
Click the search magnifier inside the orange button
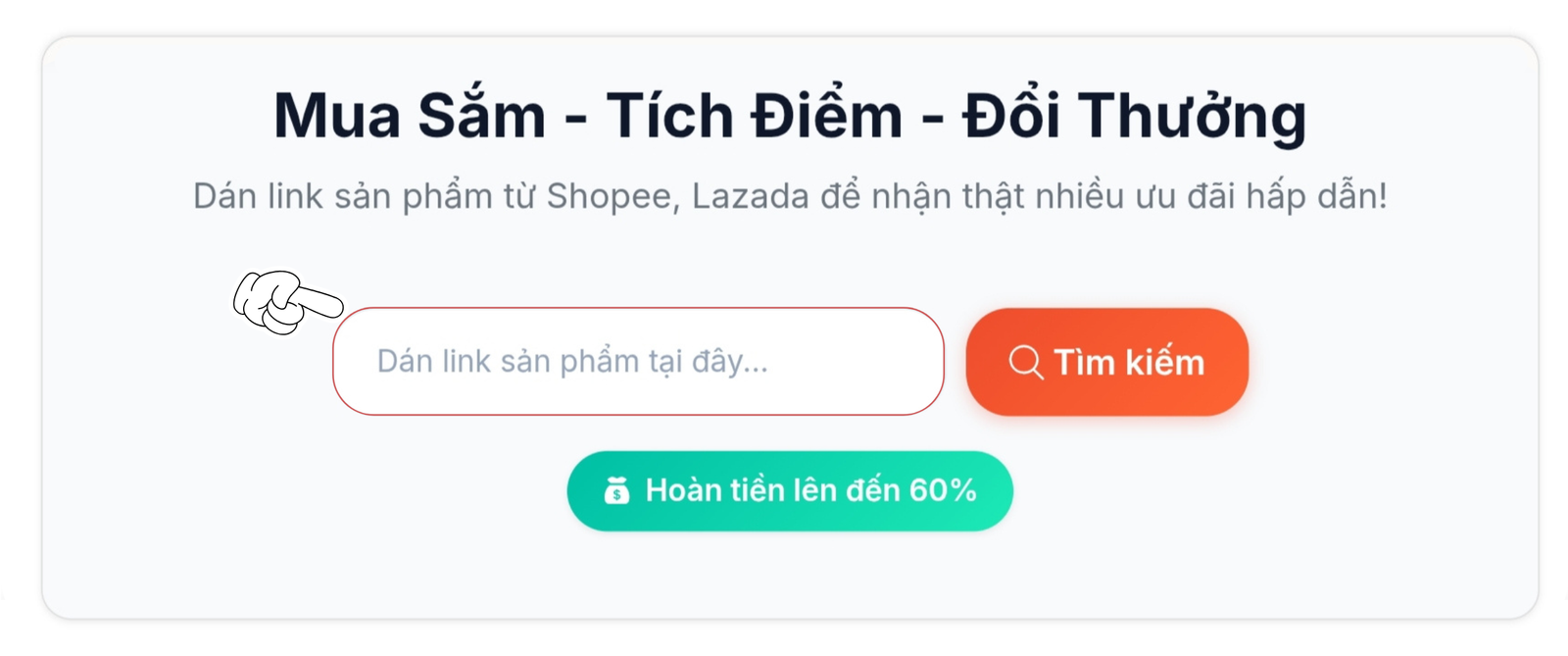(x=1025, y=362)
